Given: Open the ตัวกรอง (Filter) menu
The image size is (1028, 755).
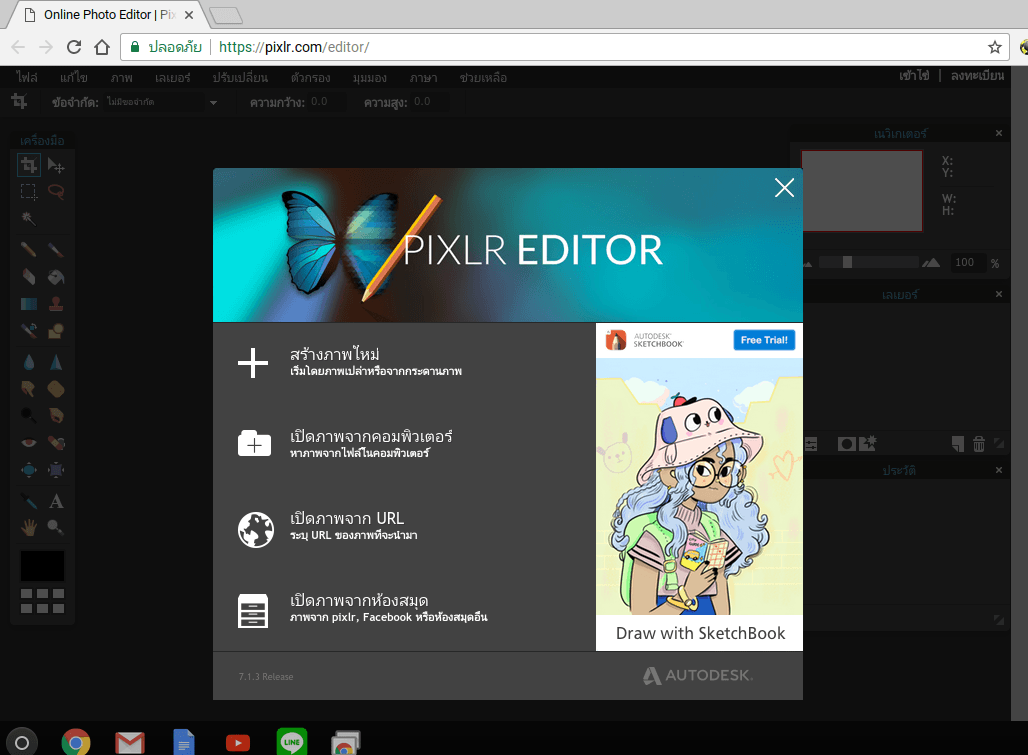Looking at the screenshot, I should [311, 77].
